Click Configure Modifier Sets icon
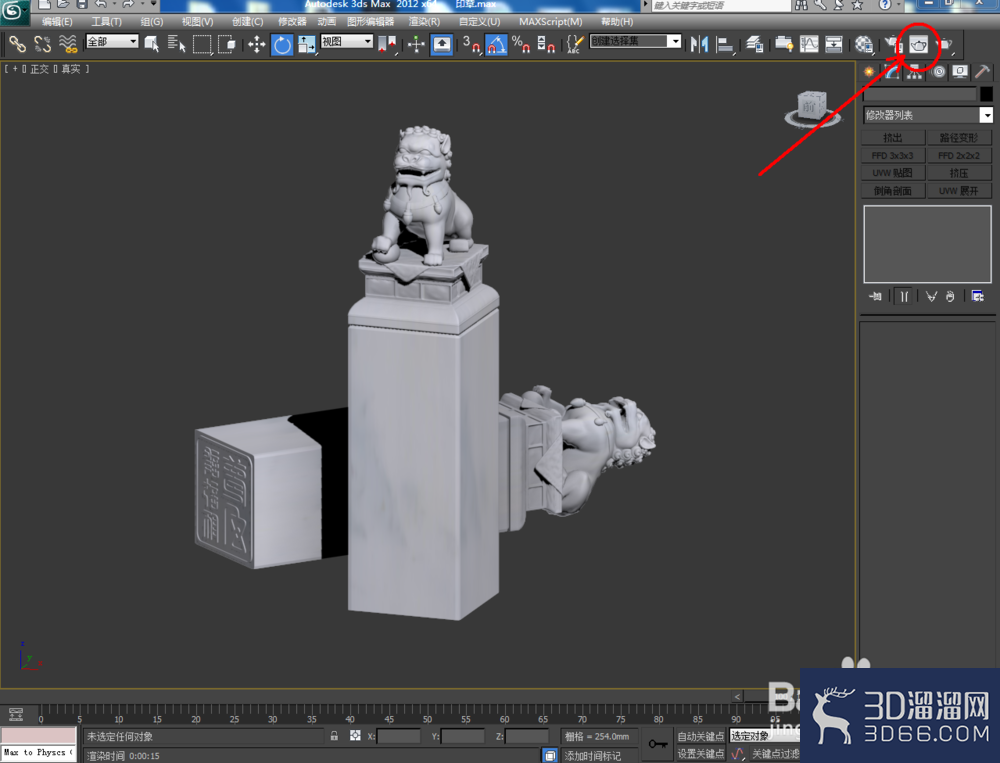Viewport: 1000px width, 763px height. [977, 296]
